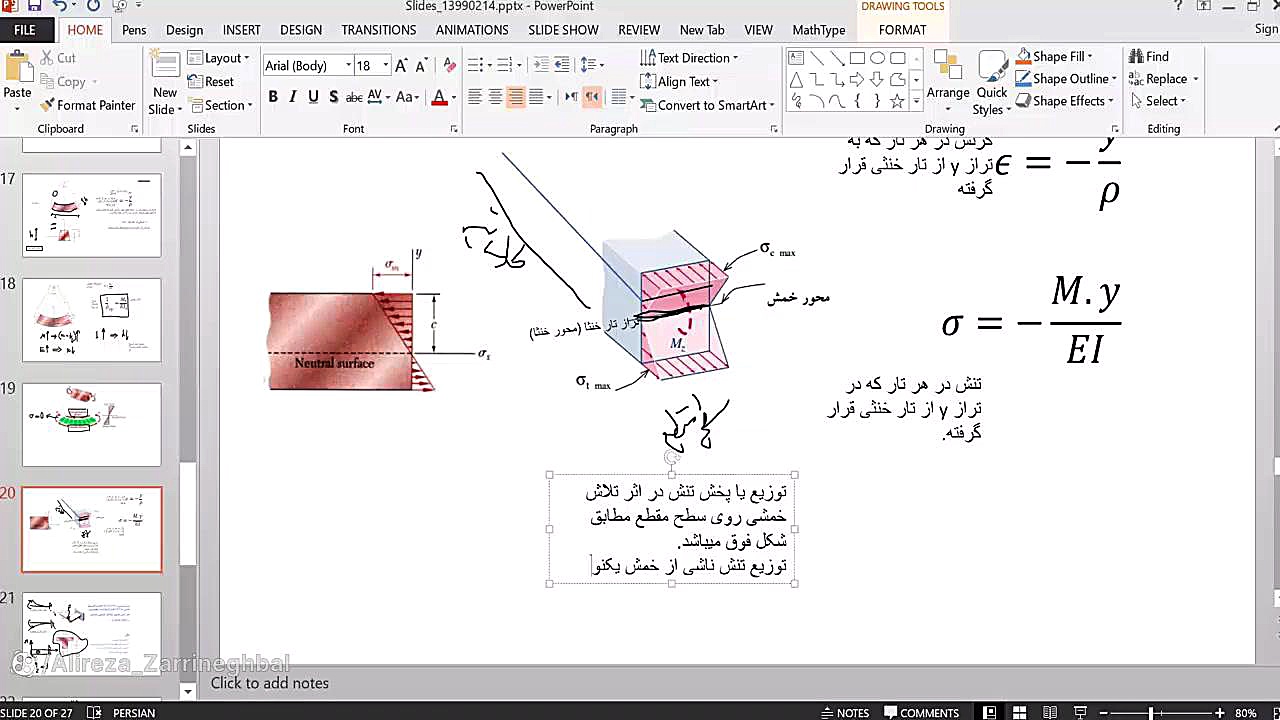1280x720 pixels.
Task: Find text in the presentation
Action: click(x=1149, y=57)
